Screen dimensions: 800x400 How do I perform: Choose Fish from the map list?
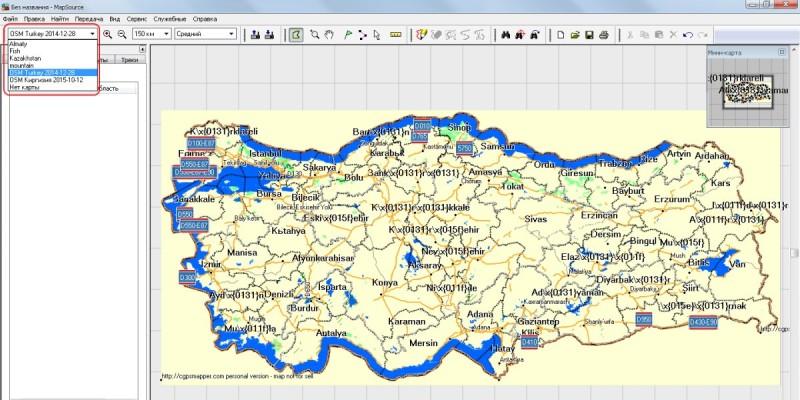52,51
